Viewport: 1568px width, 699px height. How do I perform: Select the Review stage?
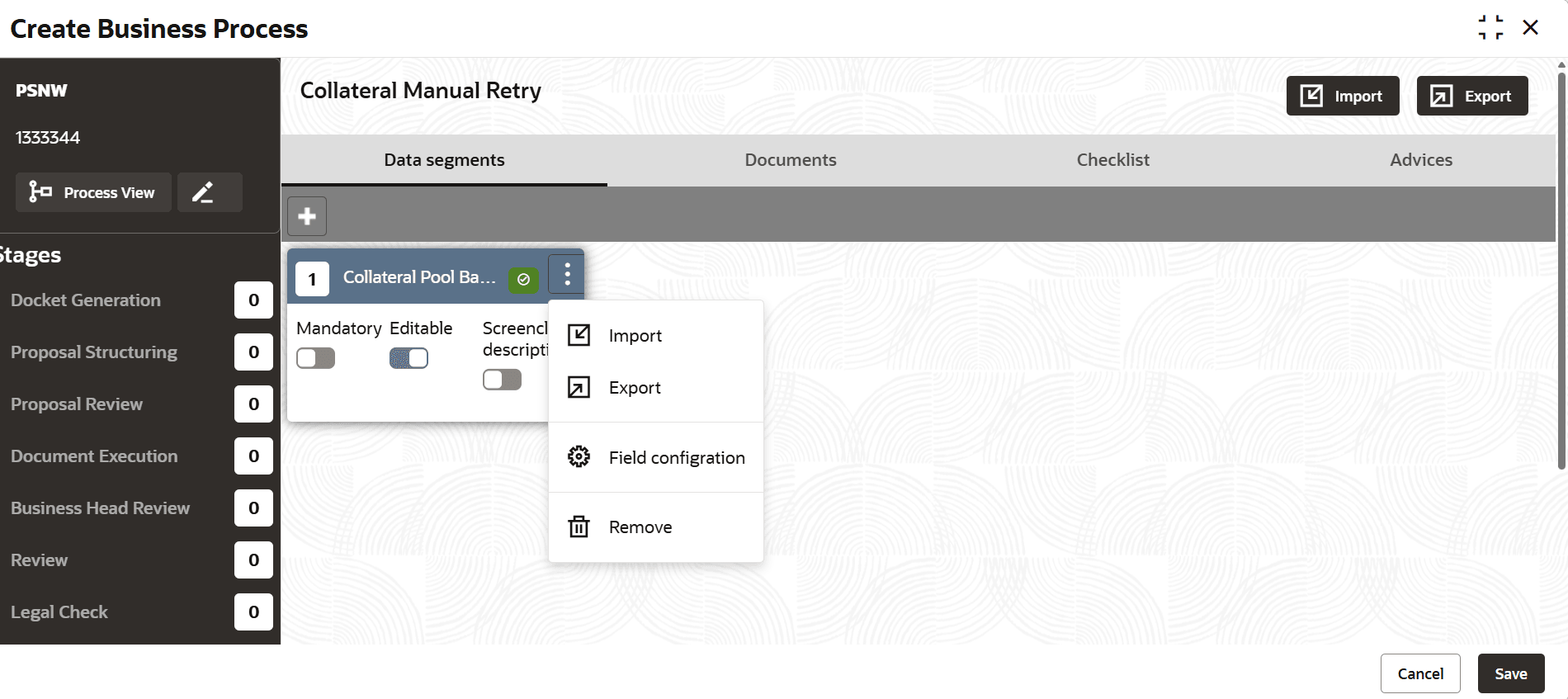[39, 560]
